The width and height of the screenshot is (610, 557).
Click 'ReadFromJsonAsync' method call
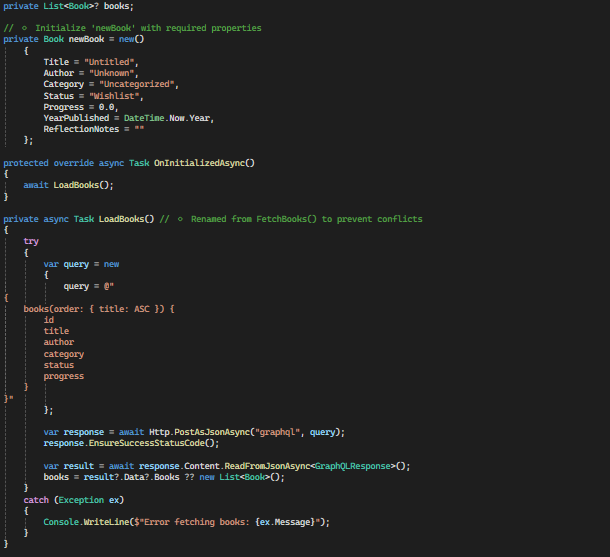pyautogui.click(x=267, y=466)
